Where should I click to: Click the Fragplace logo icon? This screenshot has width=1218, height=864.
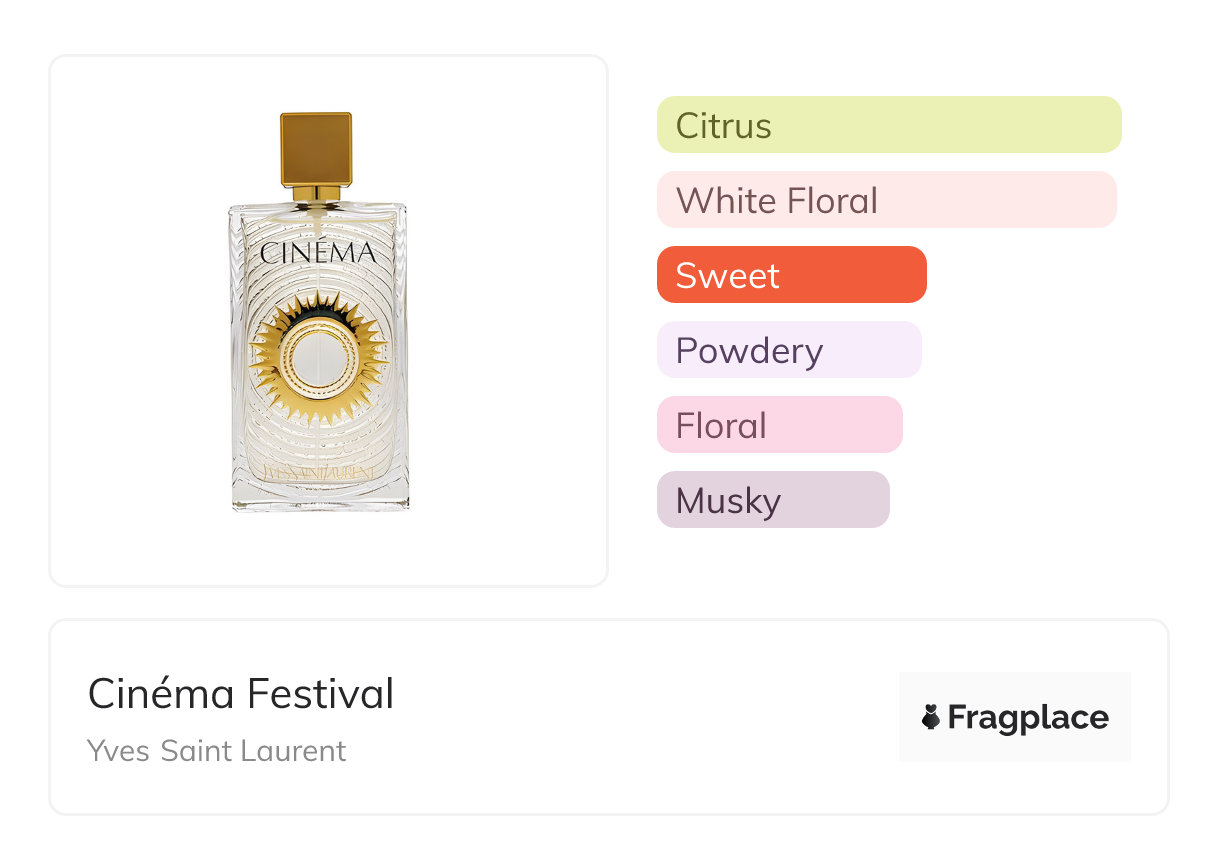click(931, 717)
